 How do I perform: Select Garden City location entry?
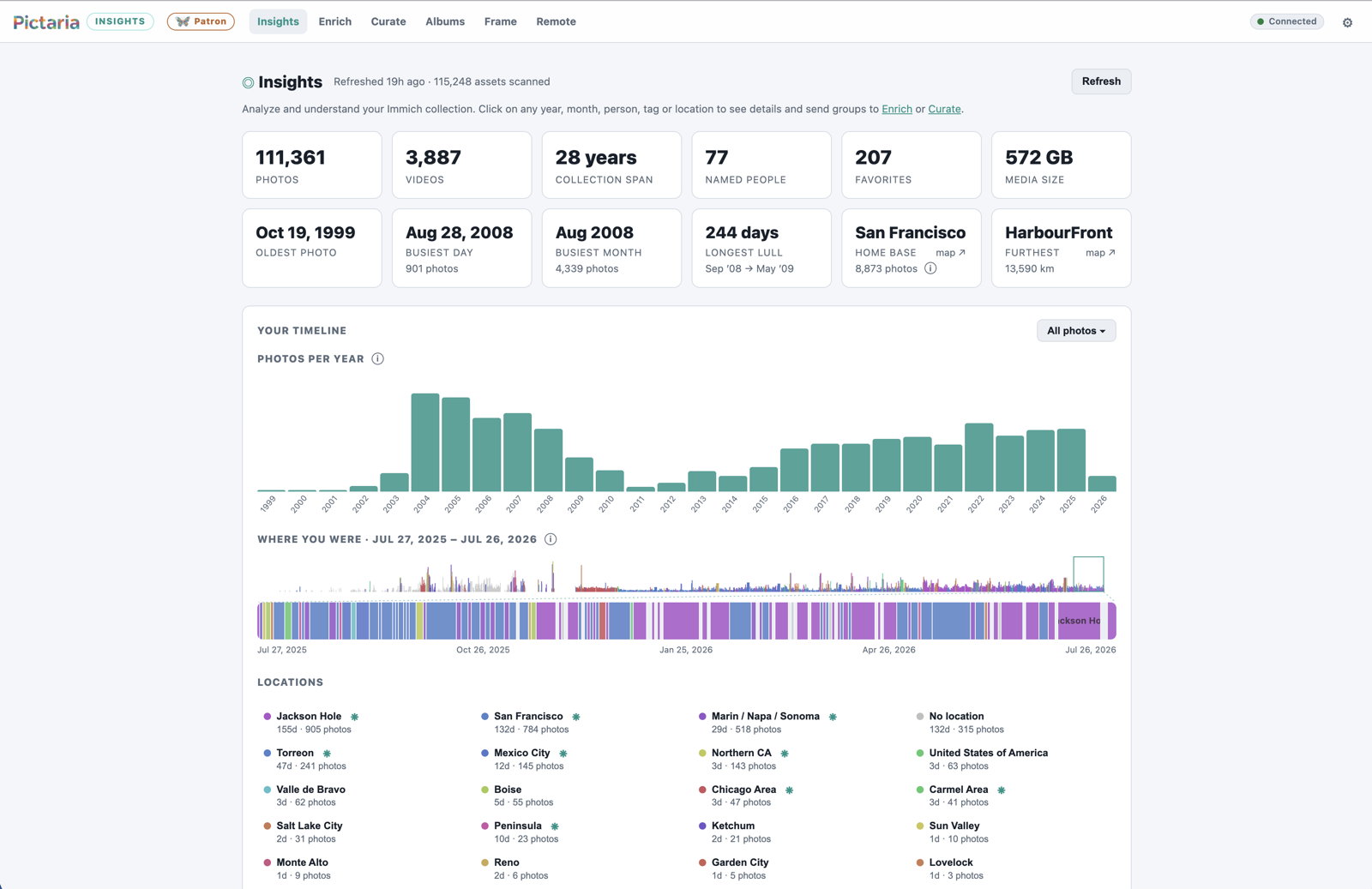pyautogui.click(x=734, y=869)
